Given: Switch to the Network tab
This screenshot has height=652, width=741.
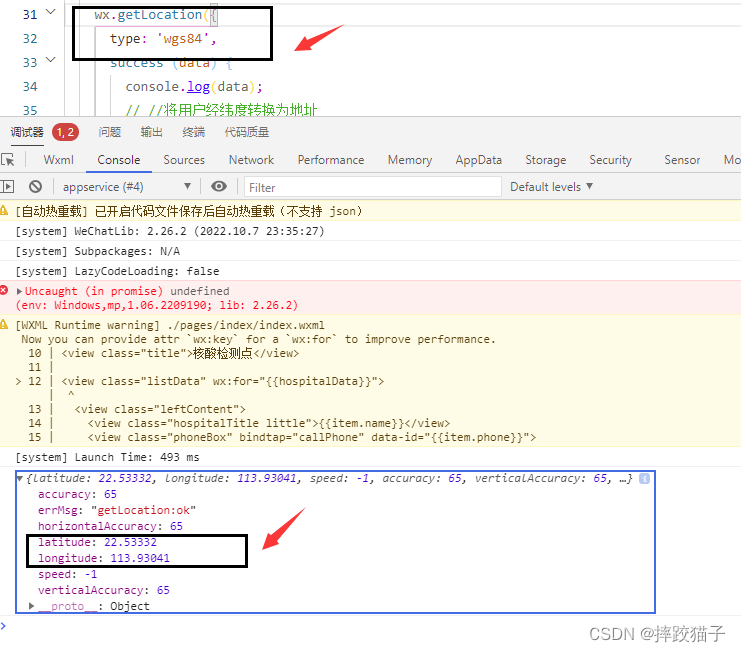Looking at the screenshot, I should tap(251, 160).
